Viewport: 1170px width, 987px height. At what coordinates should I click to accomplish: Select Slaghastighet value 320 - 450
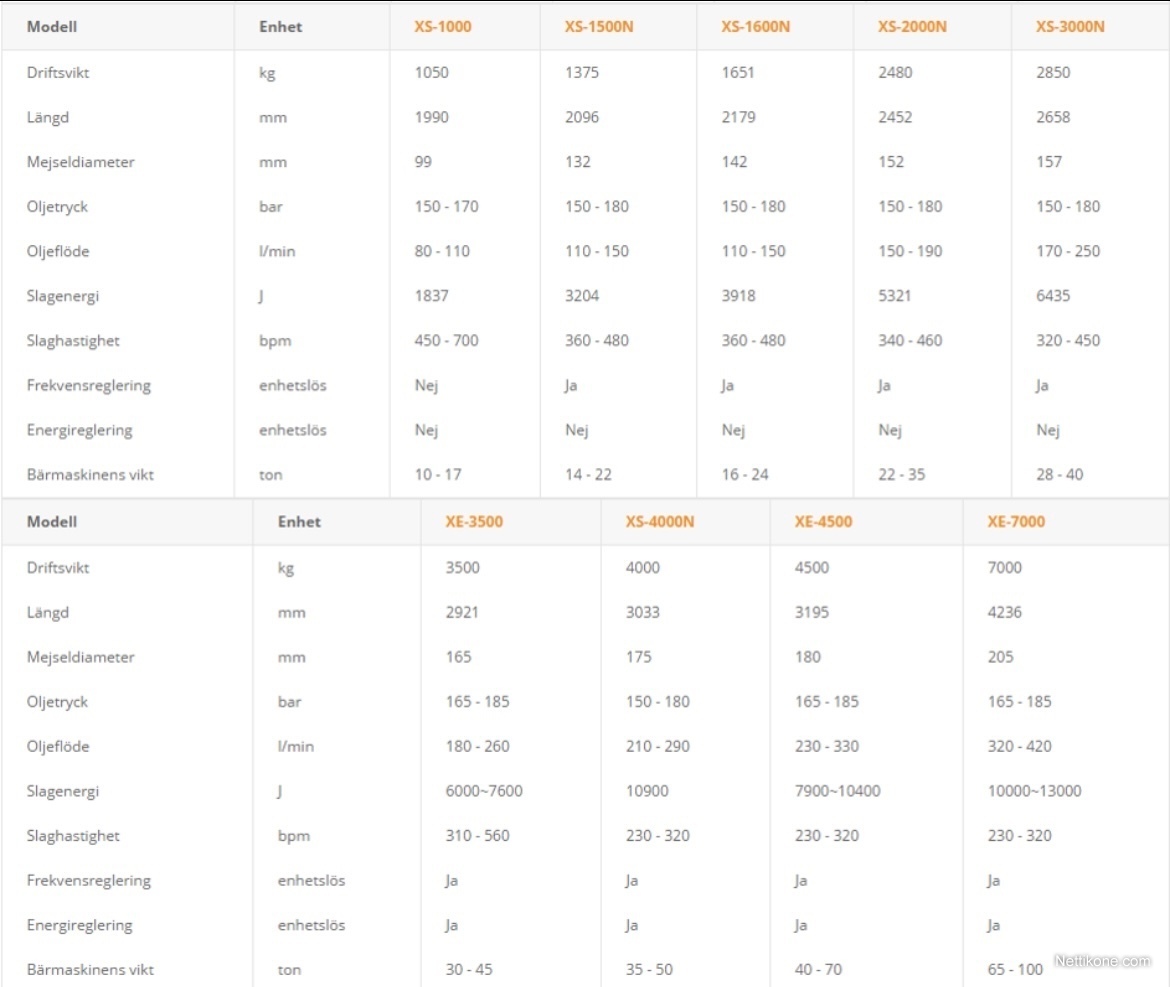[x=1068, y=341]
